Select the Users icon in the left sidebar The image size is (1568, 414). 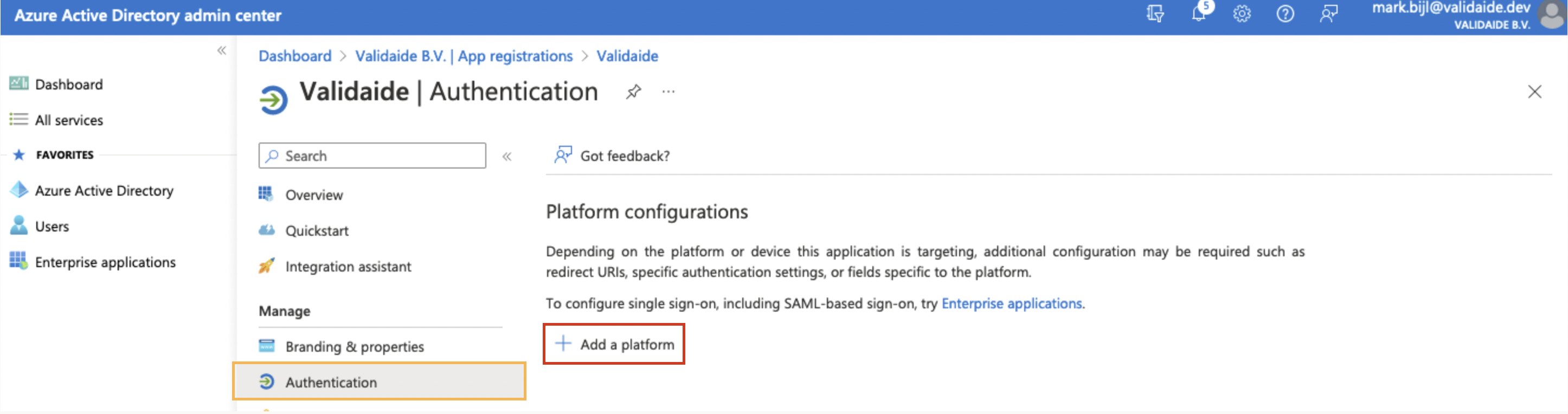pos(20,225)
